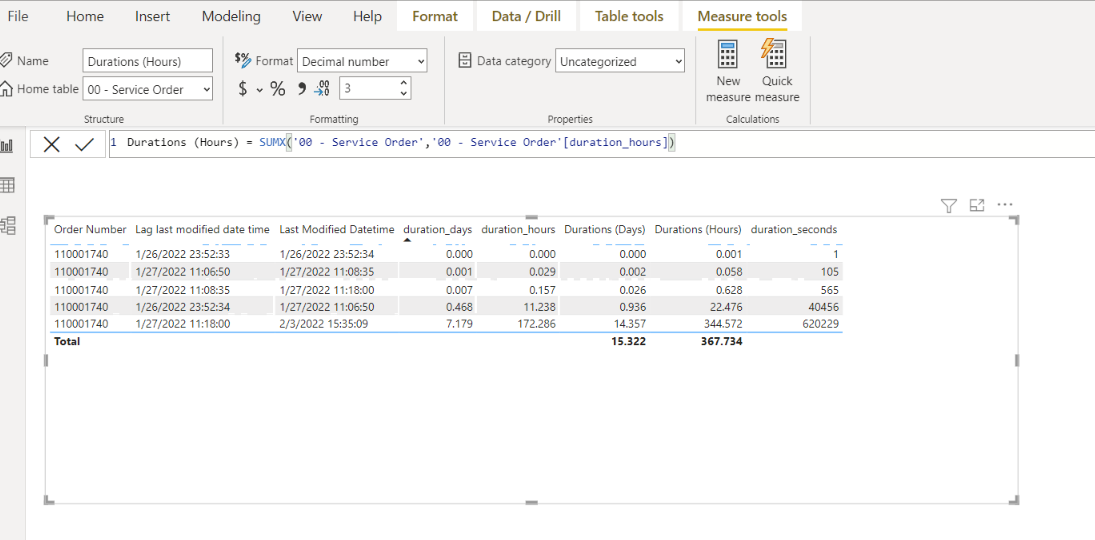Select the Measure tools tab
Image resolution: width=1095 pixels, height=540 pixels.
742,16
